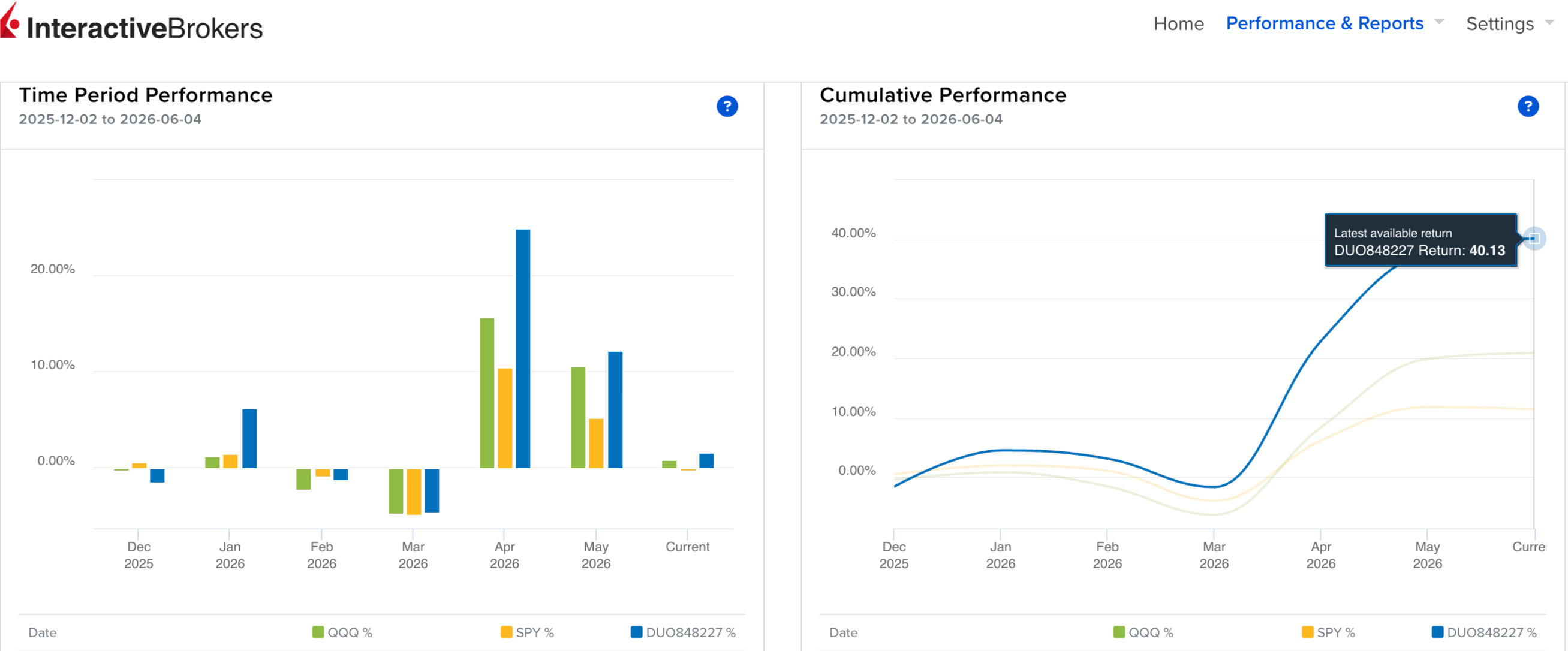
Task: Open the Performance & Reports menu
Action: point(1325,23)
